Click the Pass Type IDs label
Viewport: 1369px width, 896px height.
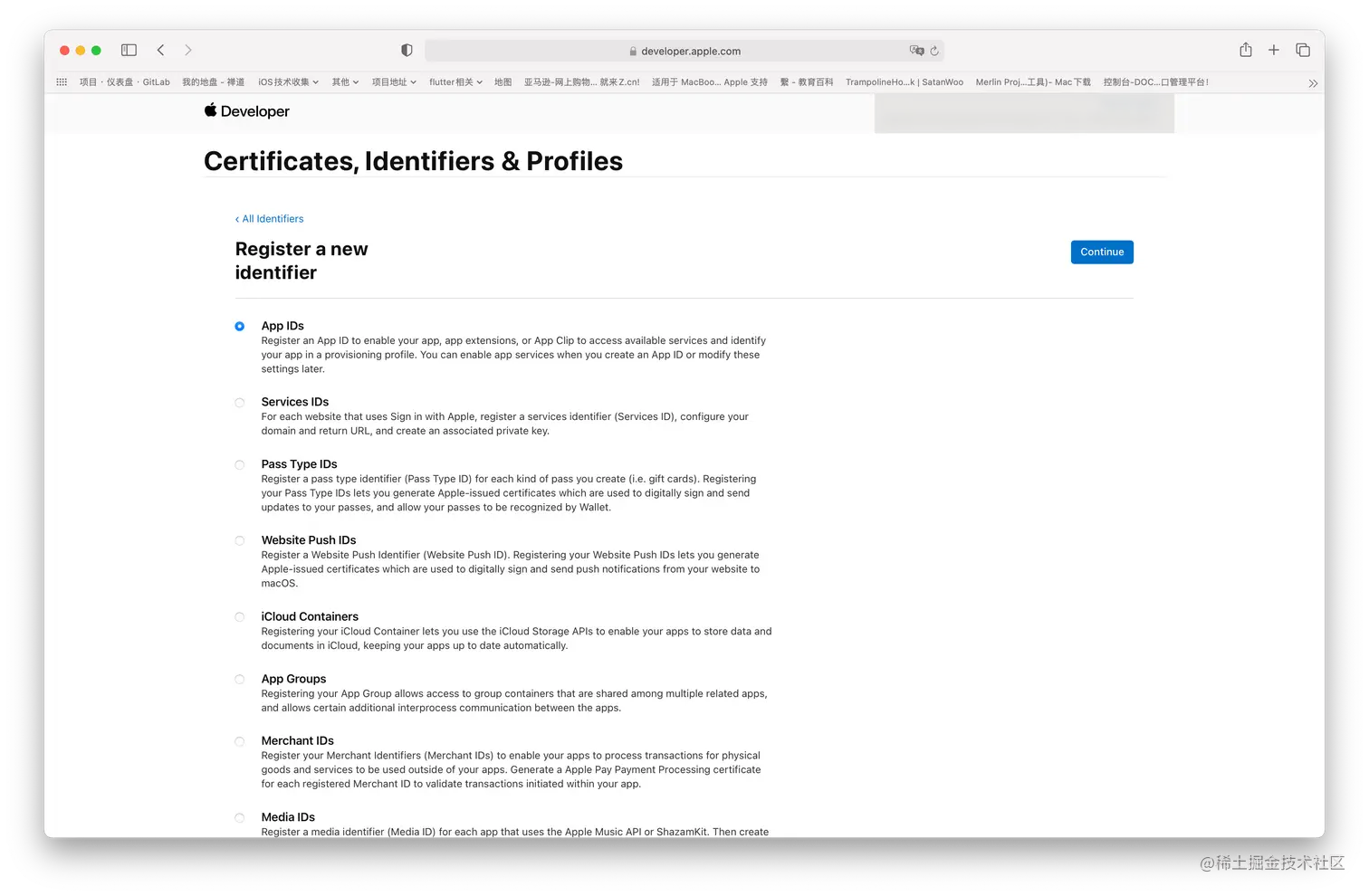(x=300, y=464)
